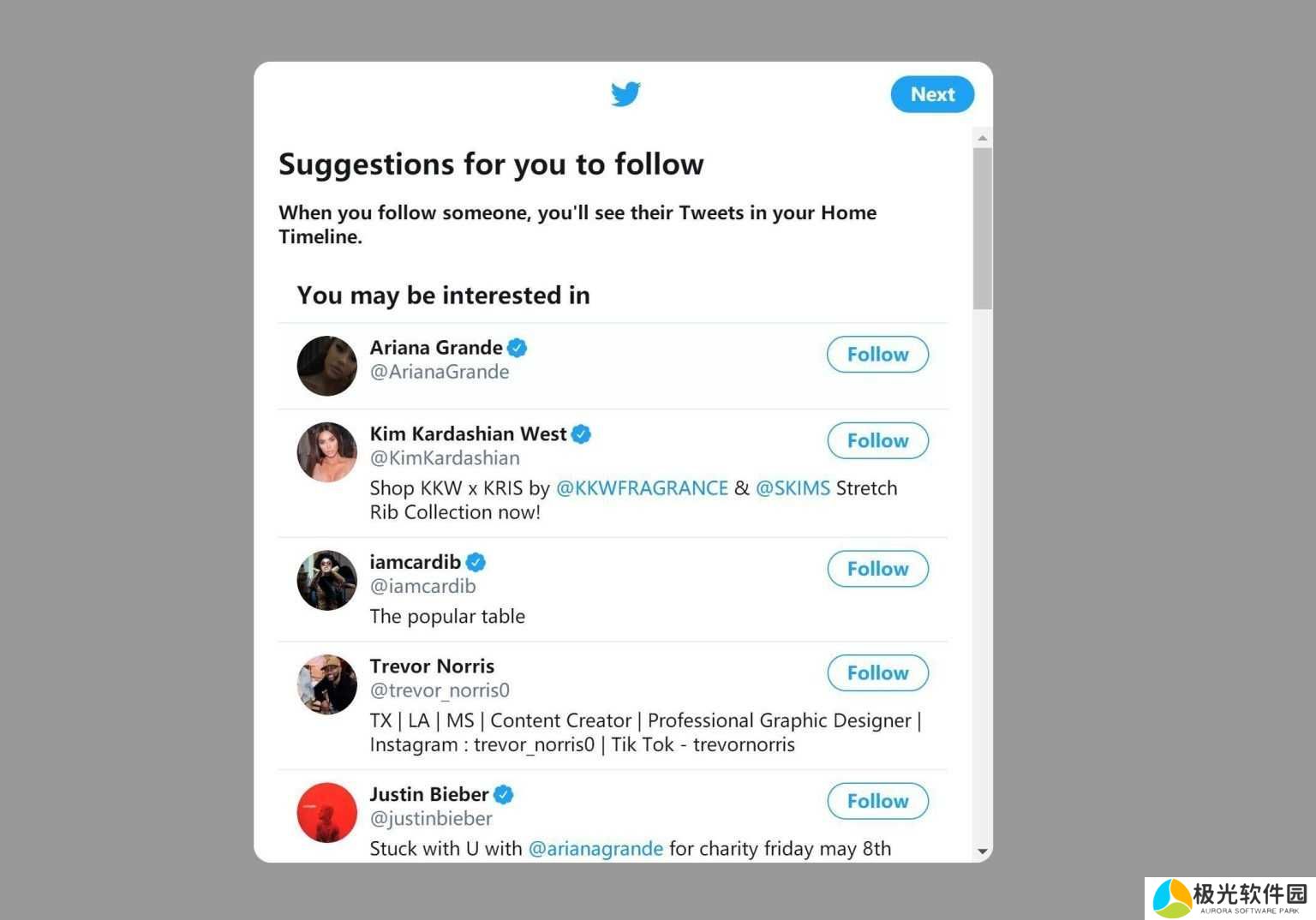Screen dimensions: 1316x920
Task: Click Kim Kardashian West's verified badge
Action: [x=581, y=434]
